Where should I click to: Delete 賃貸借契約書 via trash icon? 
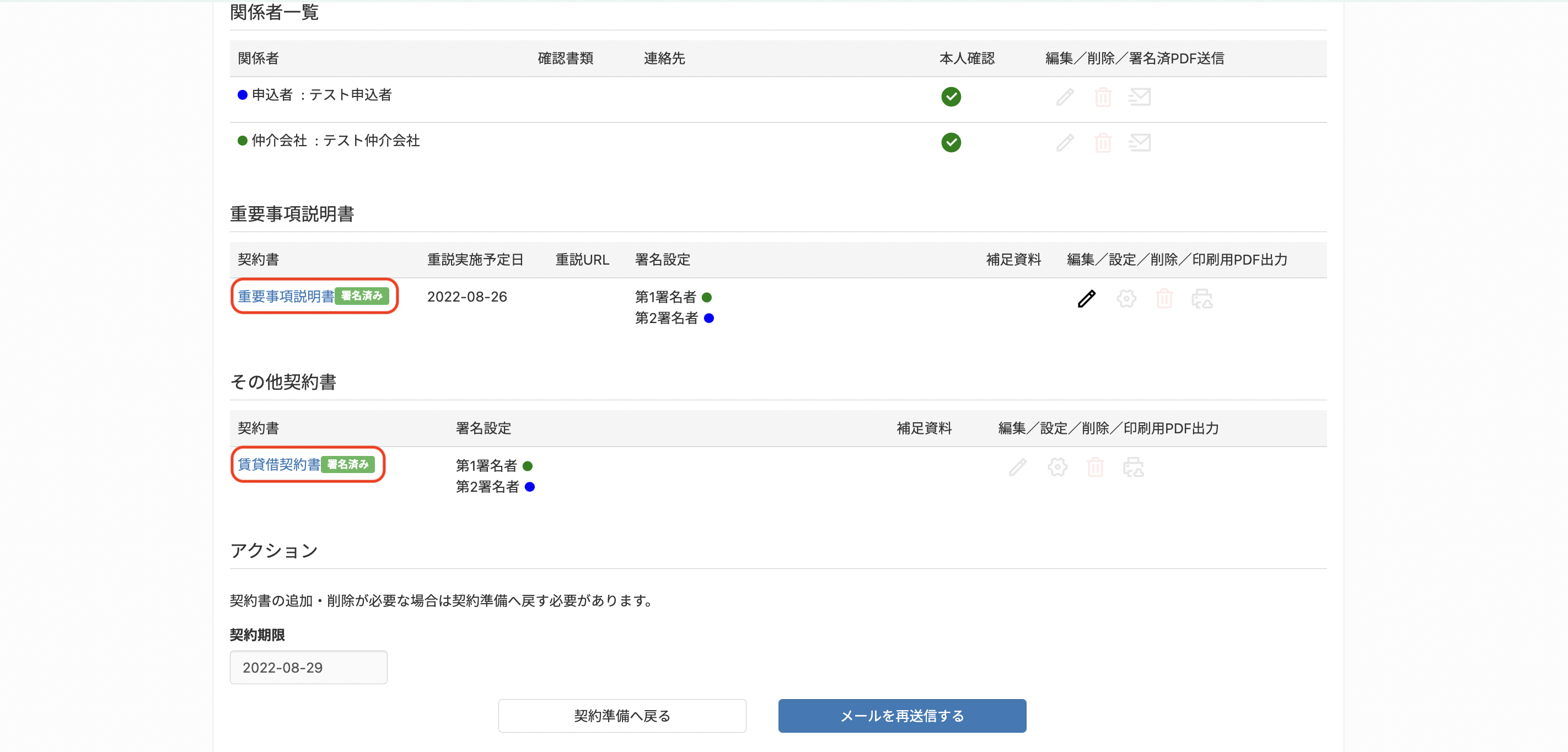(1095, 467)
